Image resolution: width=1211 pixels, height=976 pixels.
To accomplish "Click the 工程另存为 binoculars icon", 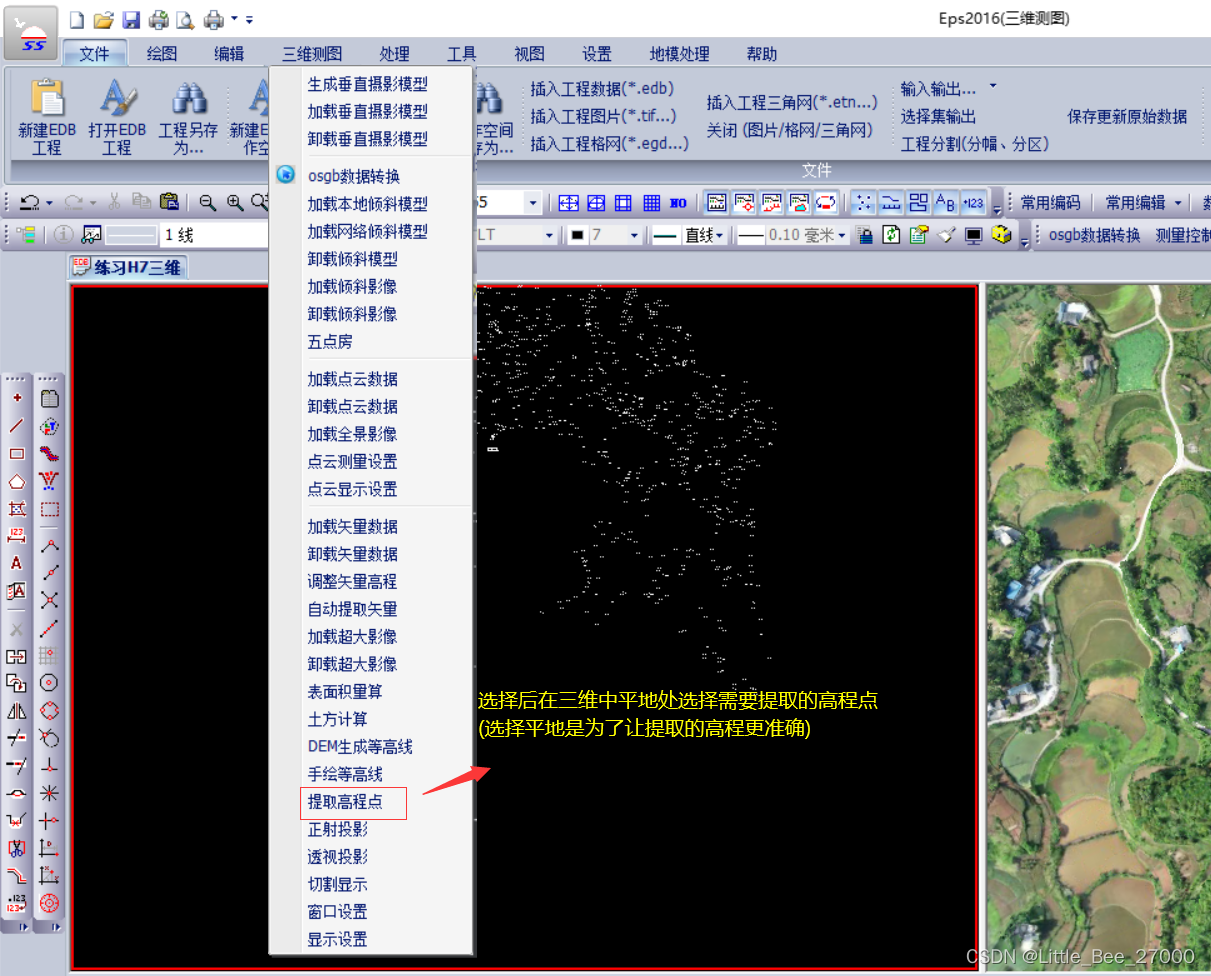I will coord(188,118).
